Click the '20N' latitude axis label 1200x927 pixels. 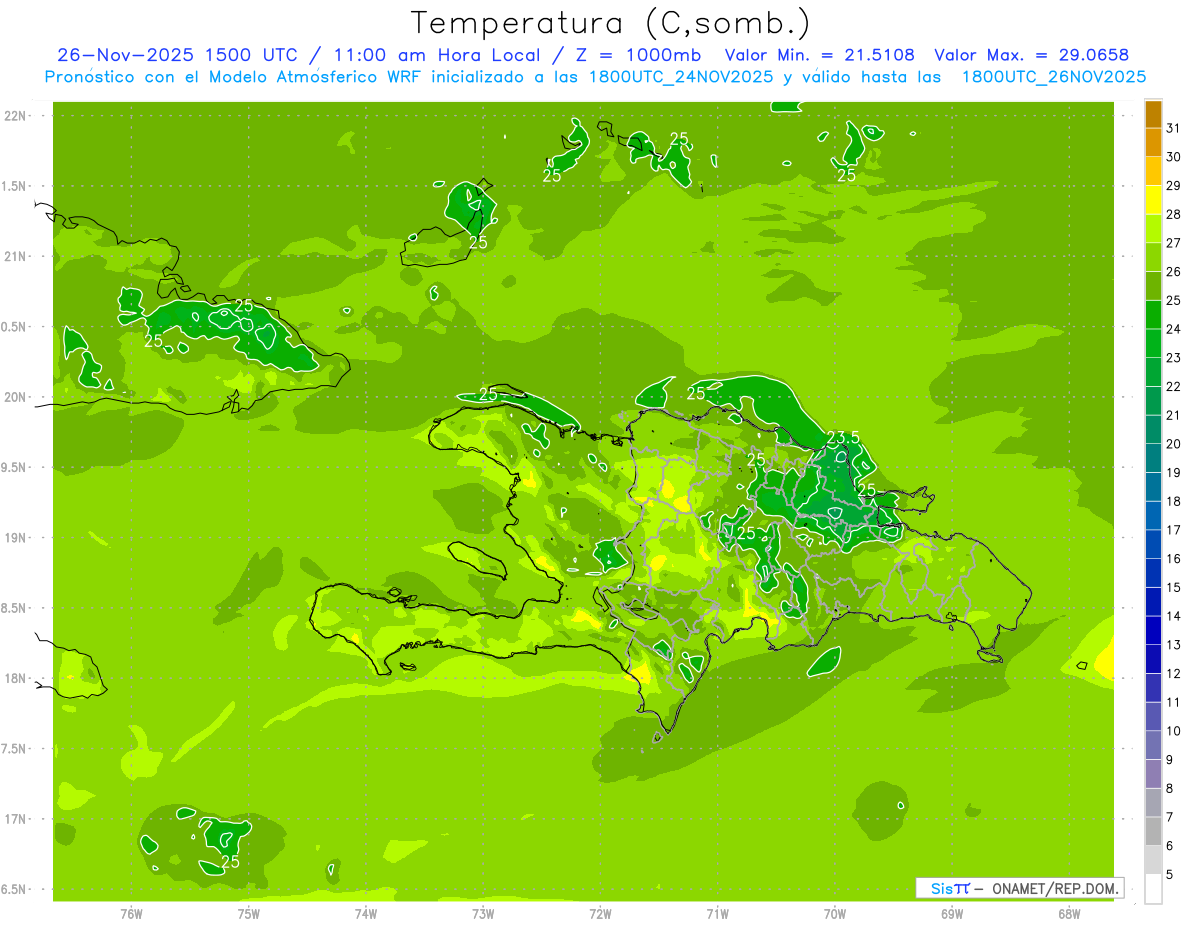(16, 398)
